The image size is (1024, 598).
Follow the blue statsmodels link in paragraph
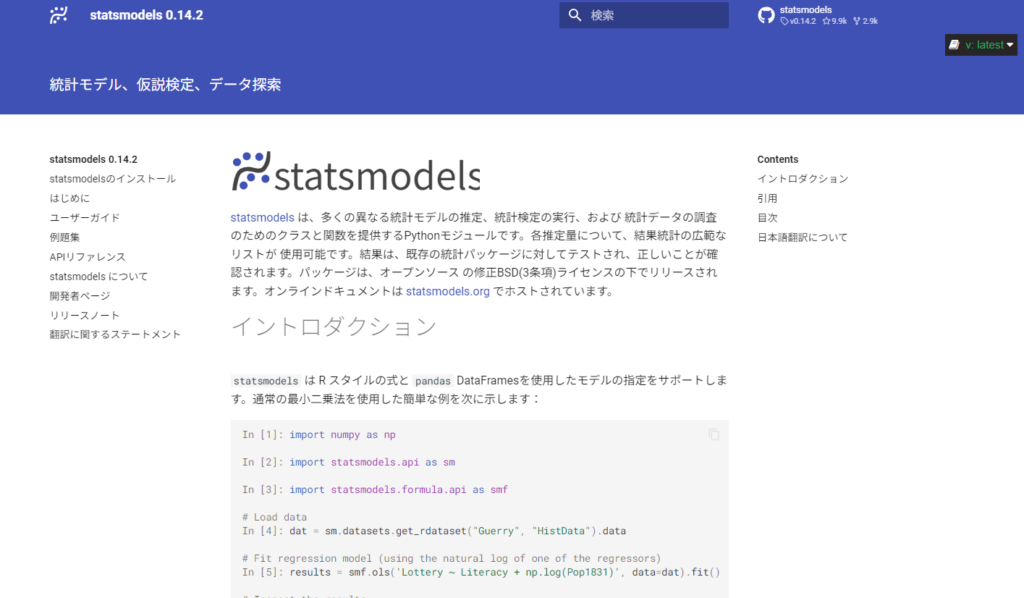[x=263, y=217]
